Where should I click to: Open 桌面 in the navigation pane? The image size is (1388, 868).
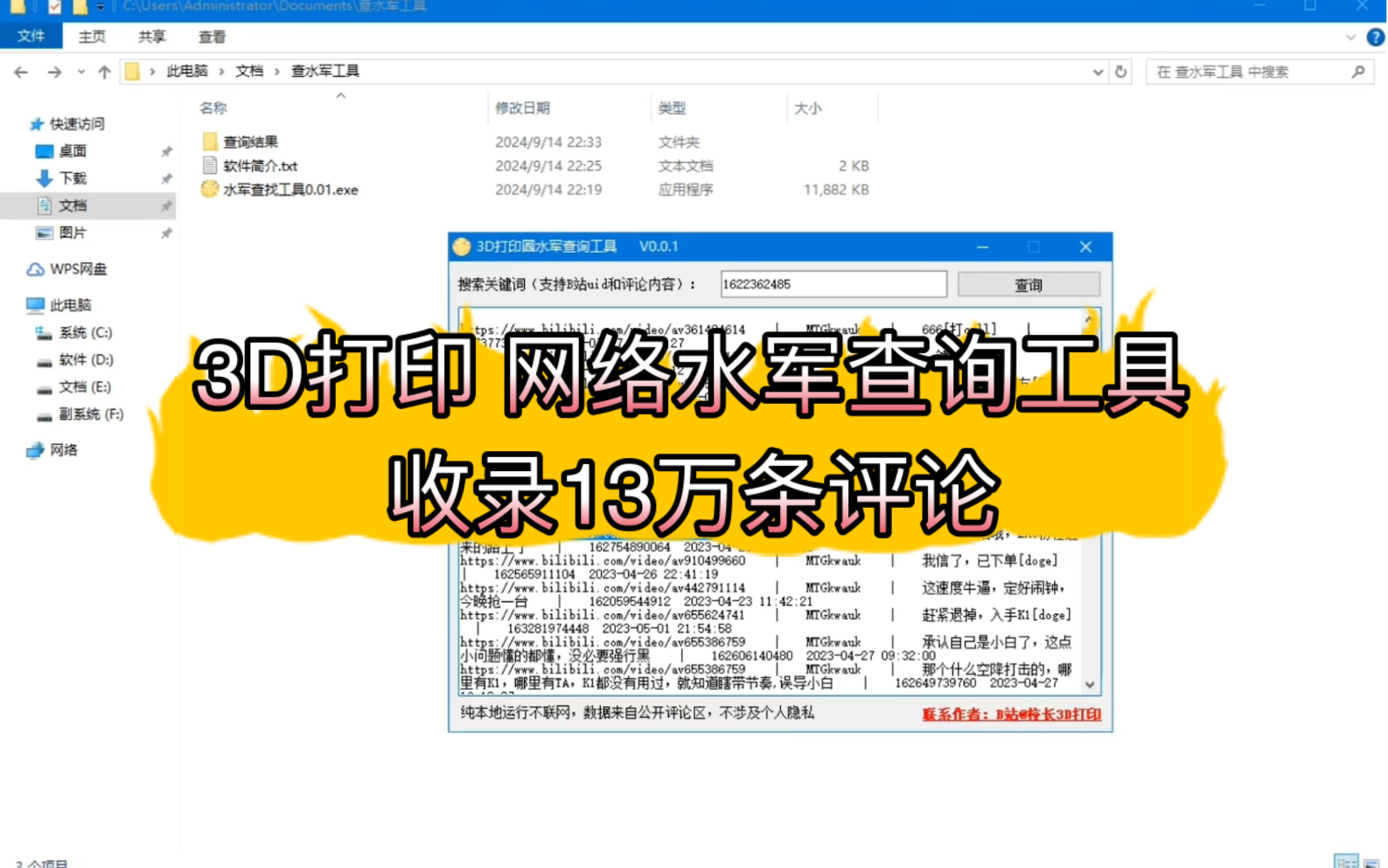(73, 150)
